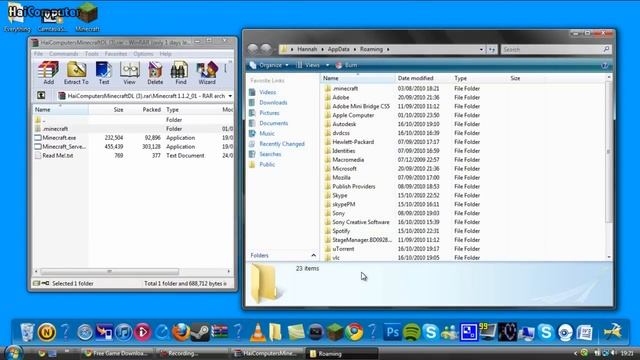Image resolution: width=640 pixels, height=360 pixels.
Task: Launch Steam from the dock
Action: click(x=200, y=332)
